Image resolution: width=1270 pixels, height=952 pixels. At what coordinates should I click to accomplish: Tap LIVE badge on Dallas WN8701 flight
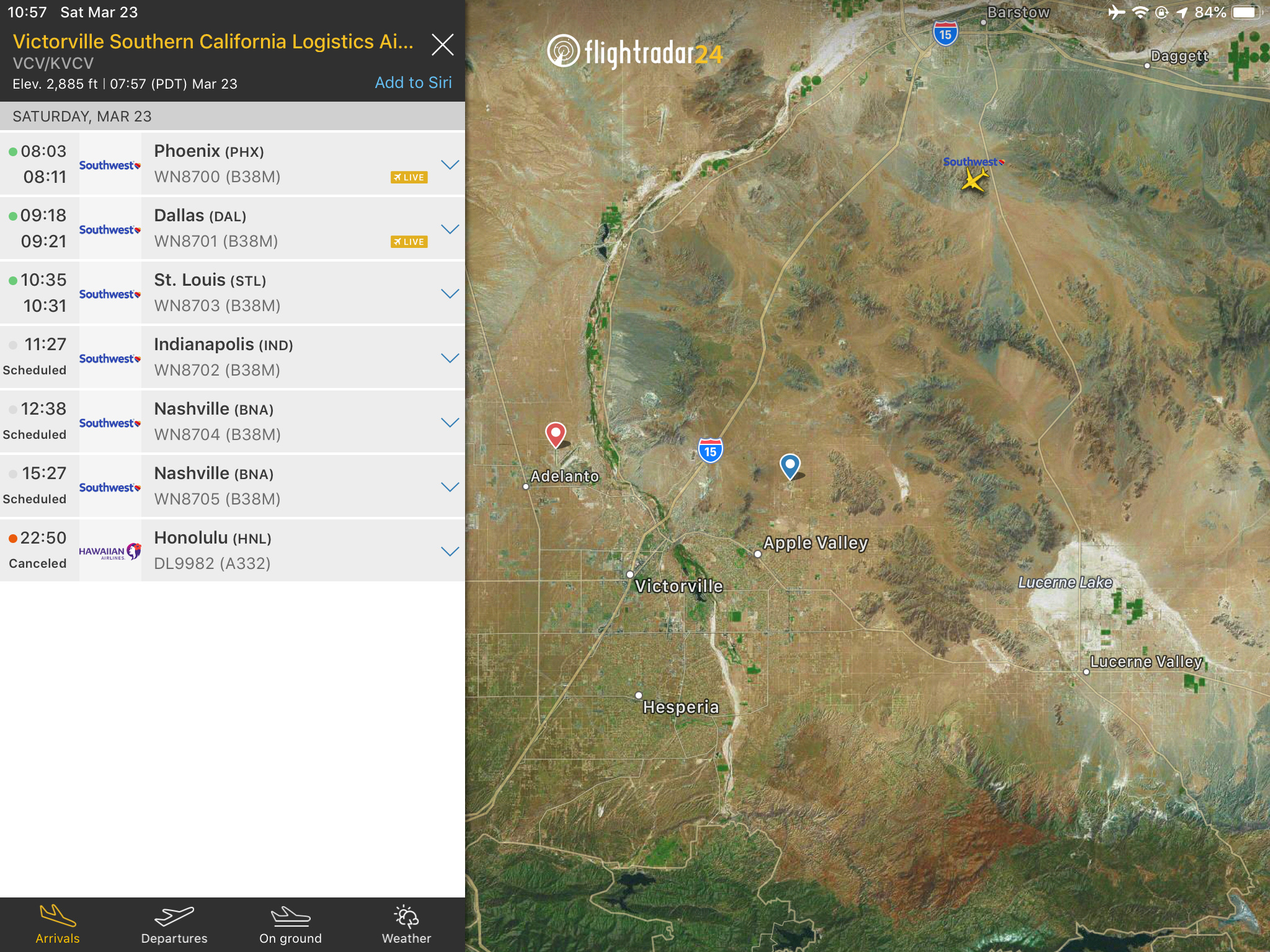pos(409,242)
